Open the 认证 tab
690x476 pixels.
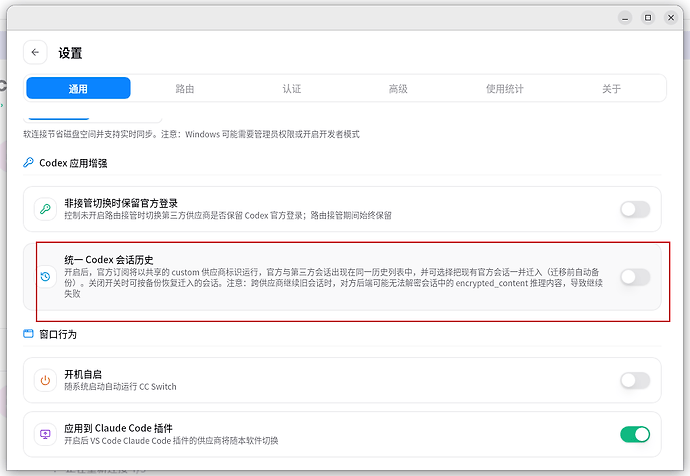[291, 88]
